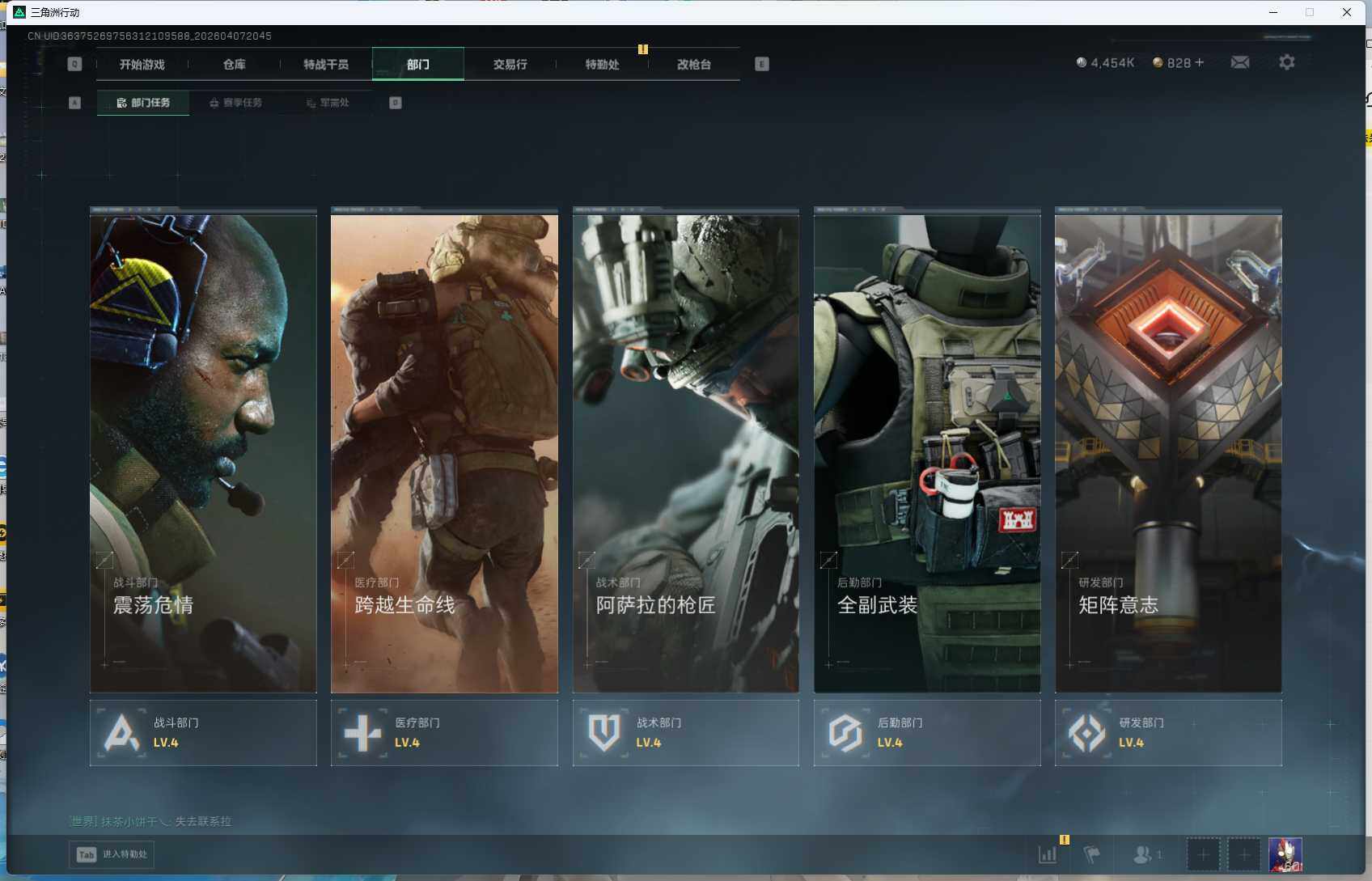Click the flag icon in bottom bar
This screenshot has width=1372, height=881.
(x=1092, y=854)
